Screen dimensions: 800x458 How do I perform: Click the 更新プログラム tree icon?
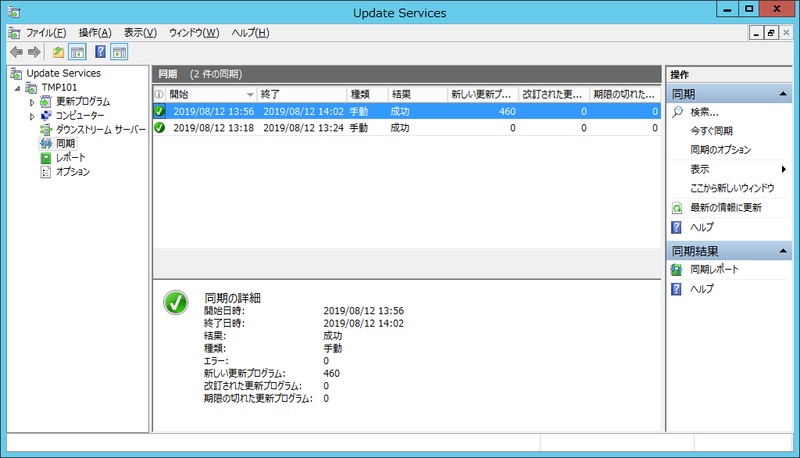click(46, 101)
